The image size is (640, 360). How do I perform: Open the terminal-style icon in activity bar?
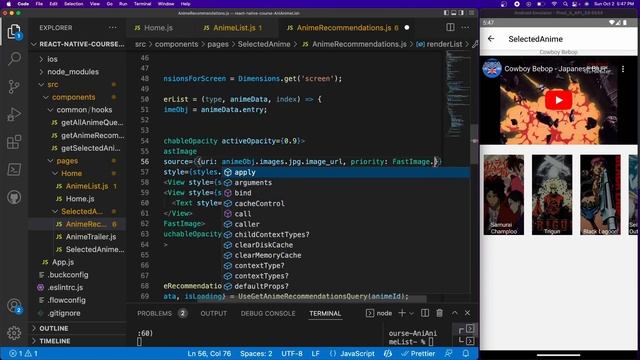[x=14, y=169]
